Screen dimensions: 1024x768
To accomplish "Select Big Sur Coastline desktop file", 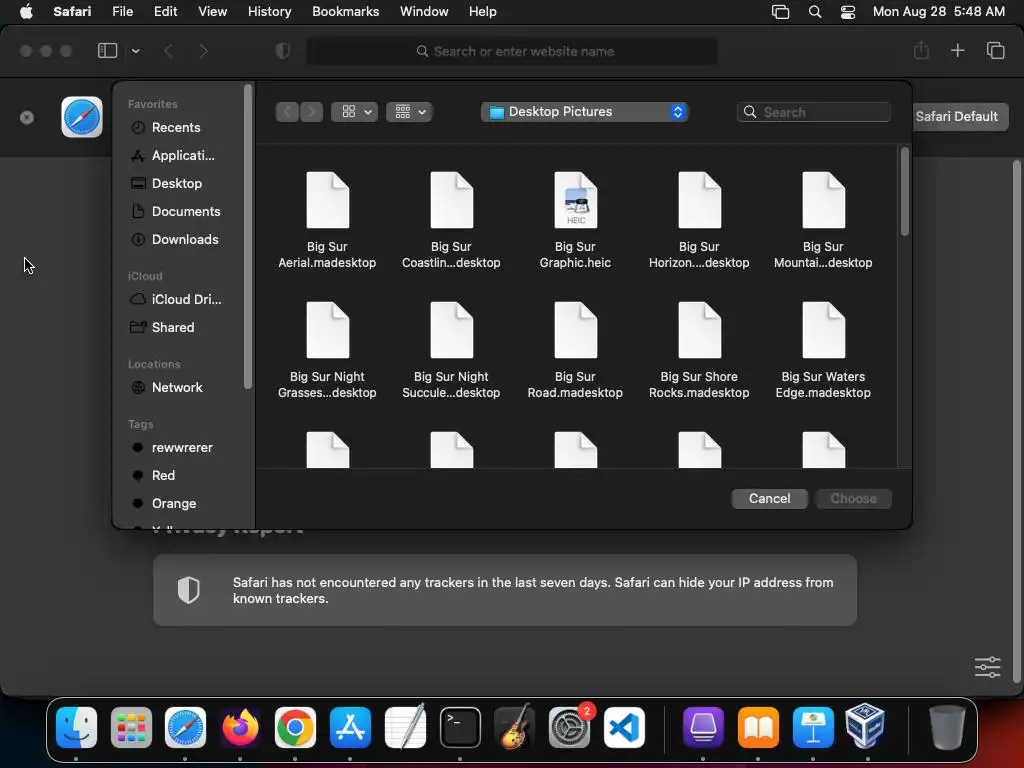I will 451,220.
